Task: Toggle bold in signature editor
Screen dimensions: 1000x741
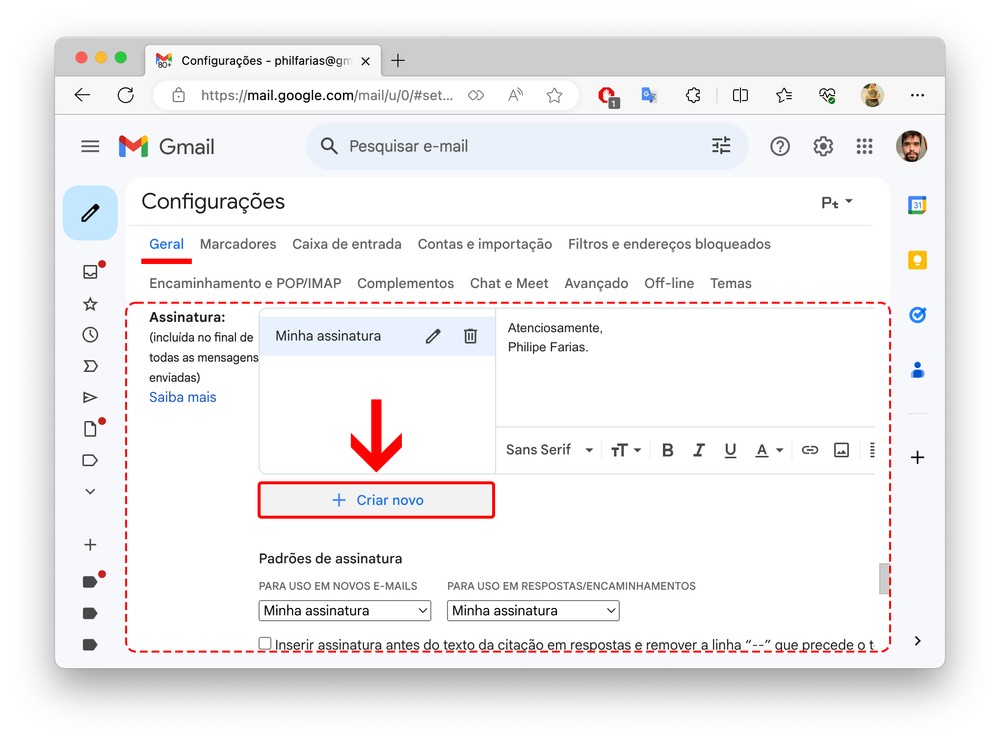Action: point(668,450)
